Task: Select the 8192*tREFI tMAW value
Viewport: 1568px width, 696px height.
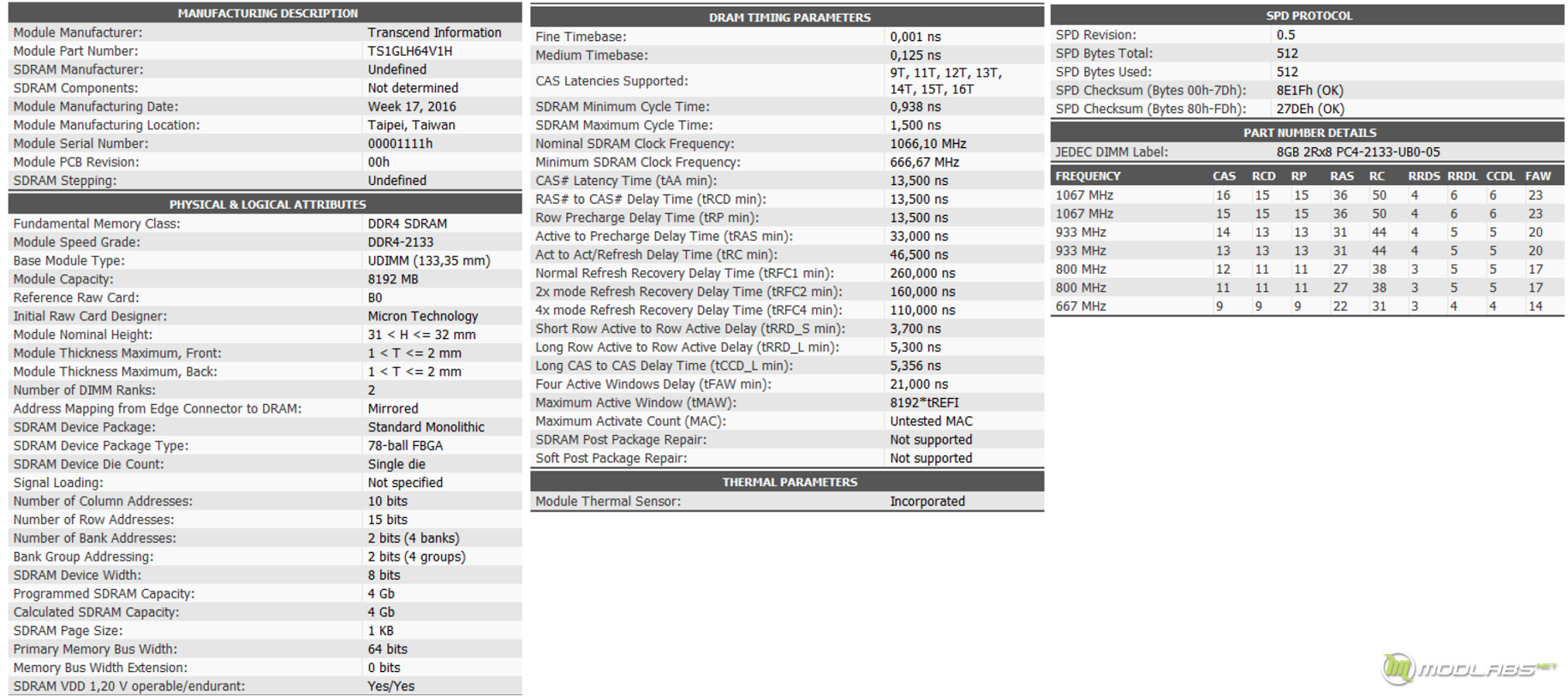Action: pos(924,403)
